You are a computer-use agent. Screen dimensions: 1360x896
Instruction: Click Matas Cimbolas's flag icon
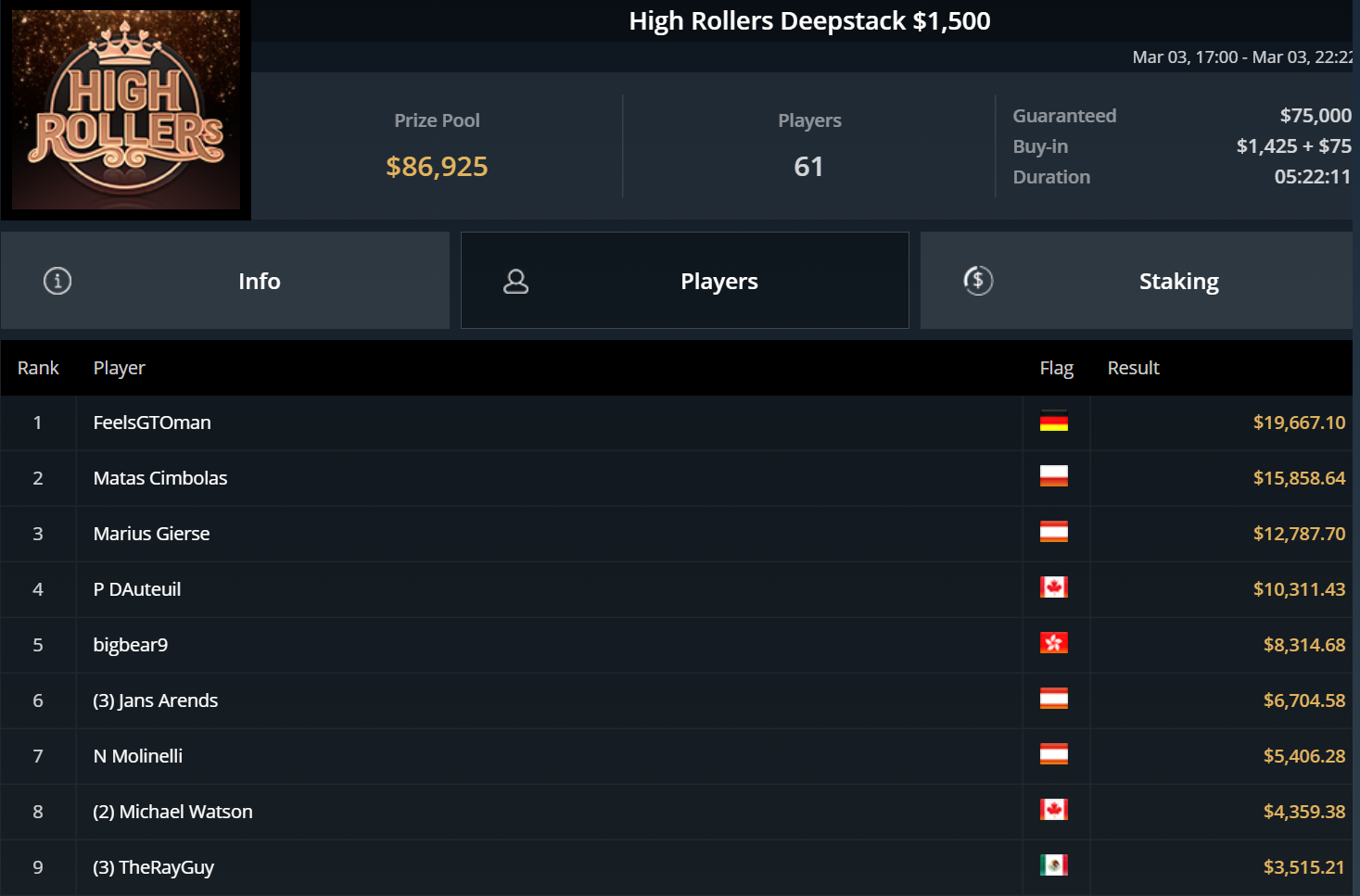click(1053, 476)
